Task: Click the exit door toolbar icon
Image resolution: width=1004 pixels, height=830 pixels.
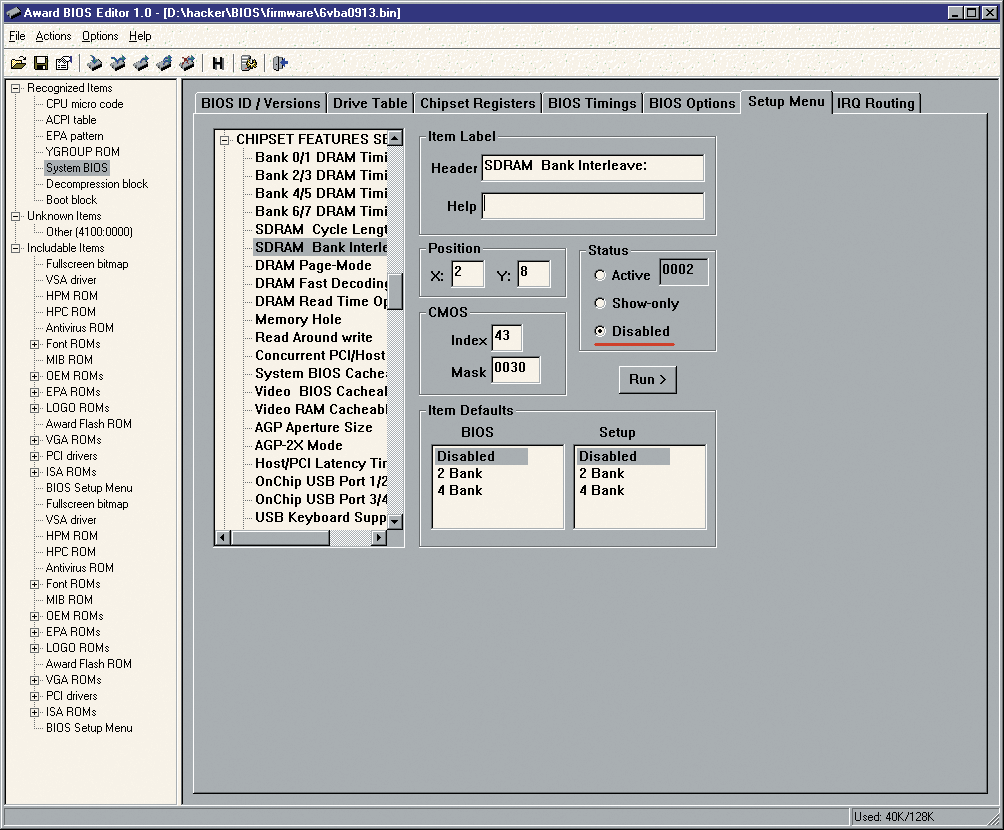Action: [280, 63]
